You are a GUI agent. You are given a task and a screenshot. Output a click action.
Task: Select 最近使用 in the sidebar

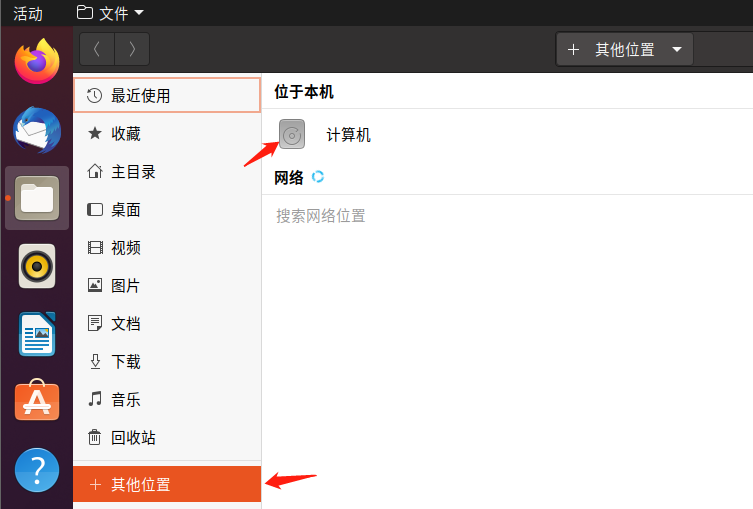pos(167,96)
